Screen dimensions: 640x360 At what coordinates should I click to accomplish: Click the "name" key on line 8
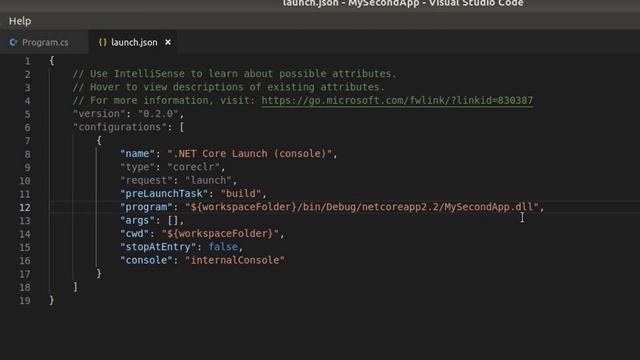coord(138,154)
